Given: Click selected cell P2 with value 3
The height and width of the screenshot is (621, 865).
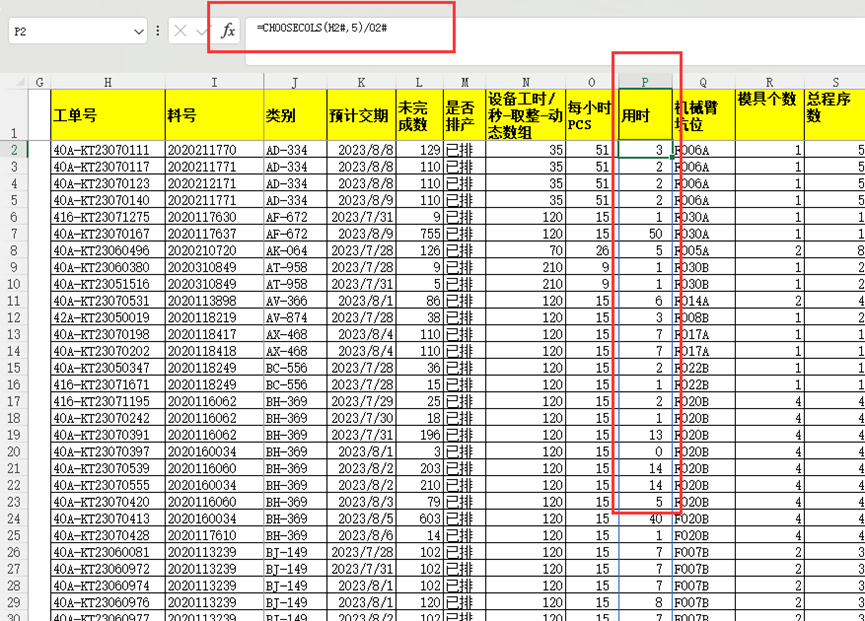Looking at the screenshot, I should pos(645,150).
